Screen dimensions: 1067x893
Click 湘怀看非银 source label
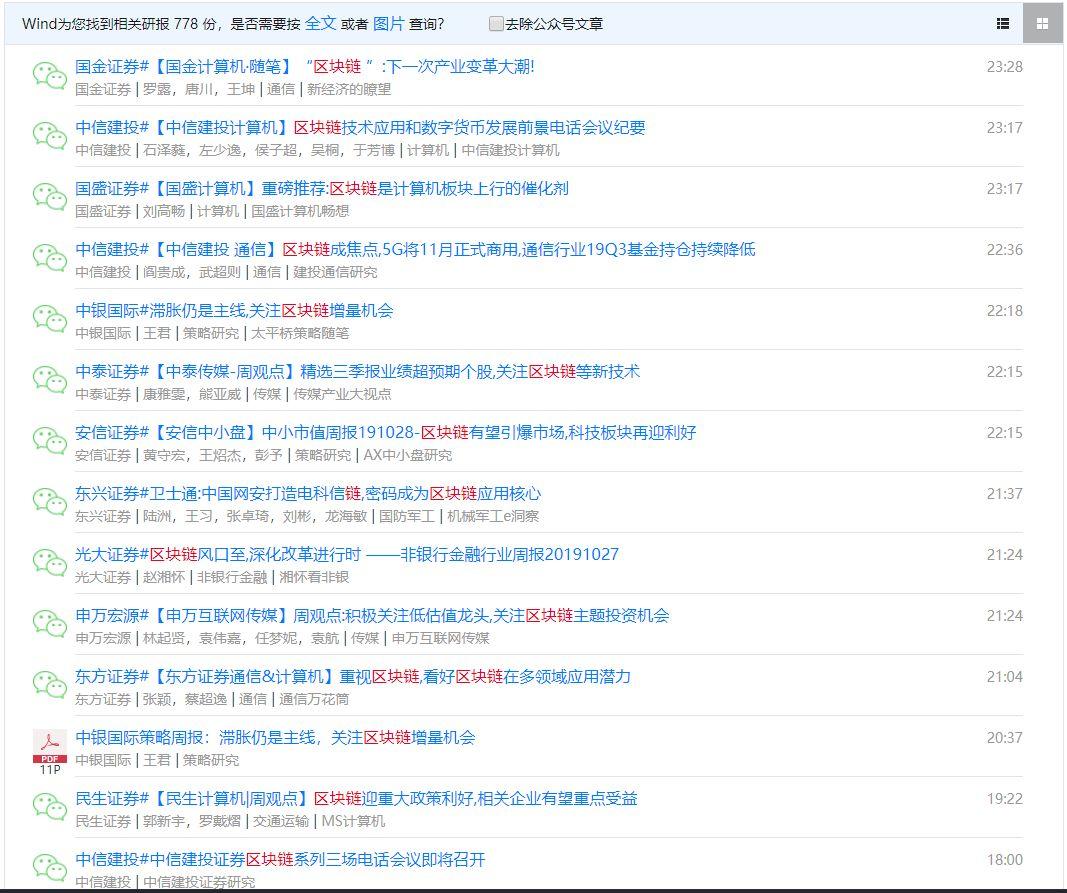[314, 577]
